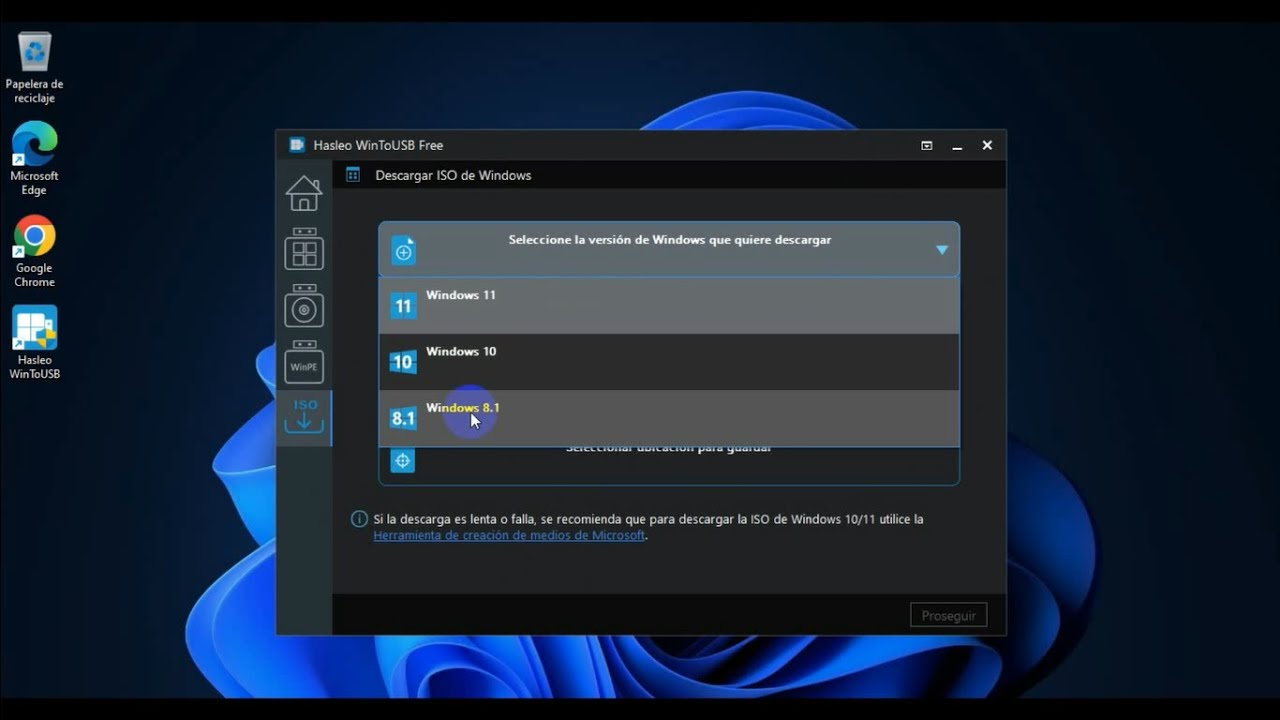Click the blue 11 icon for Windows 11
Image resolution: width=1280 pixels, height=720 pixels.
(403, 306)
